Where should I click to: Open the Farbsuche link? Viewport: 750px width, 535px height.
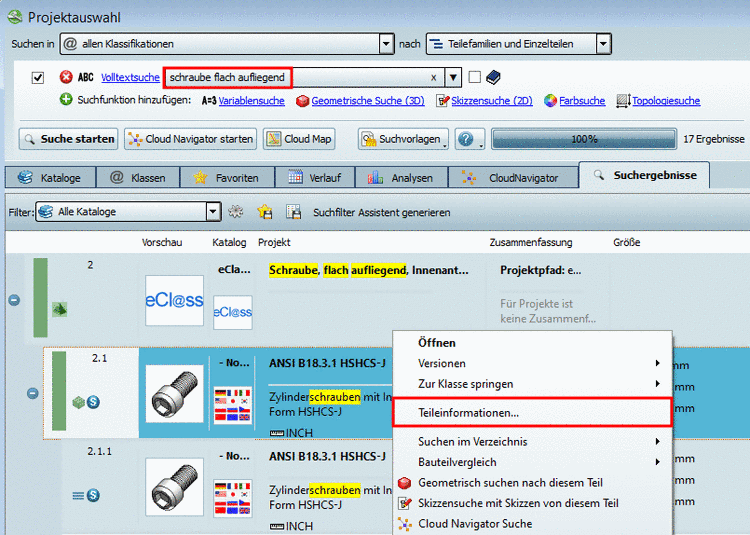coord(582,101)
